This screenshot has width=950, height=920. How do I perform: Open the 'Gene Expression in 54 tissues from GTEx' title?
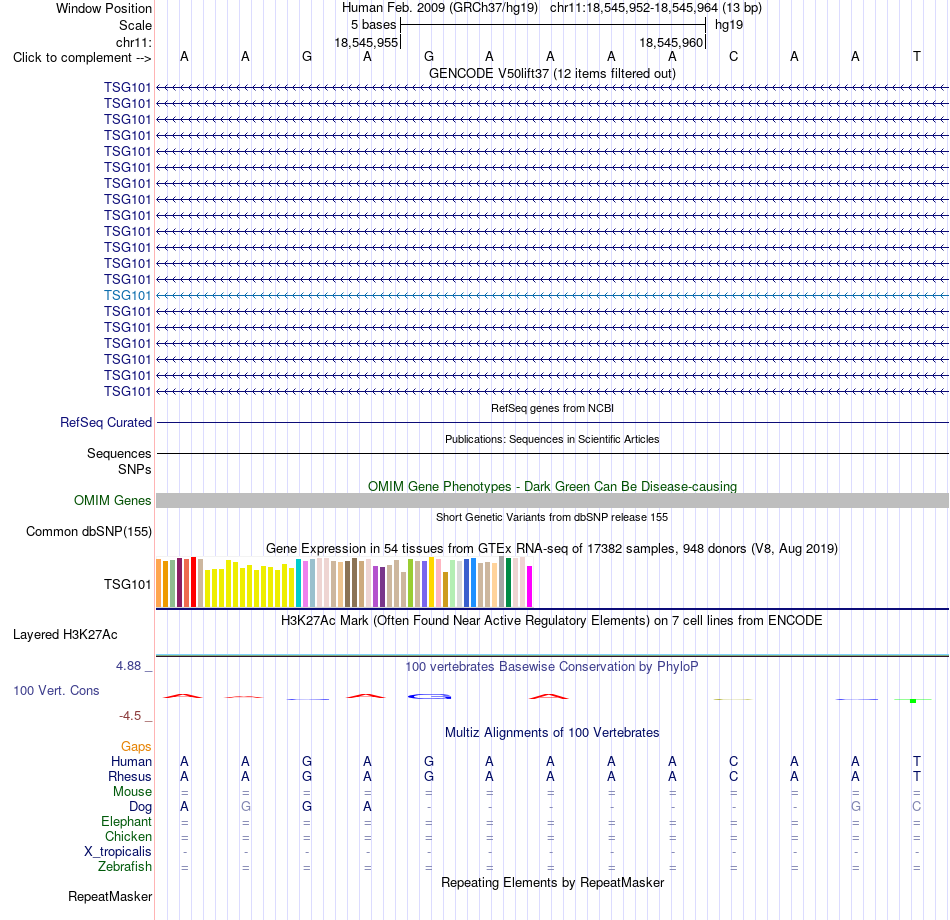point(552,548)
